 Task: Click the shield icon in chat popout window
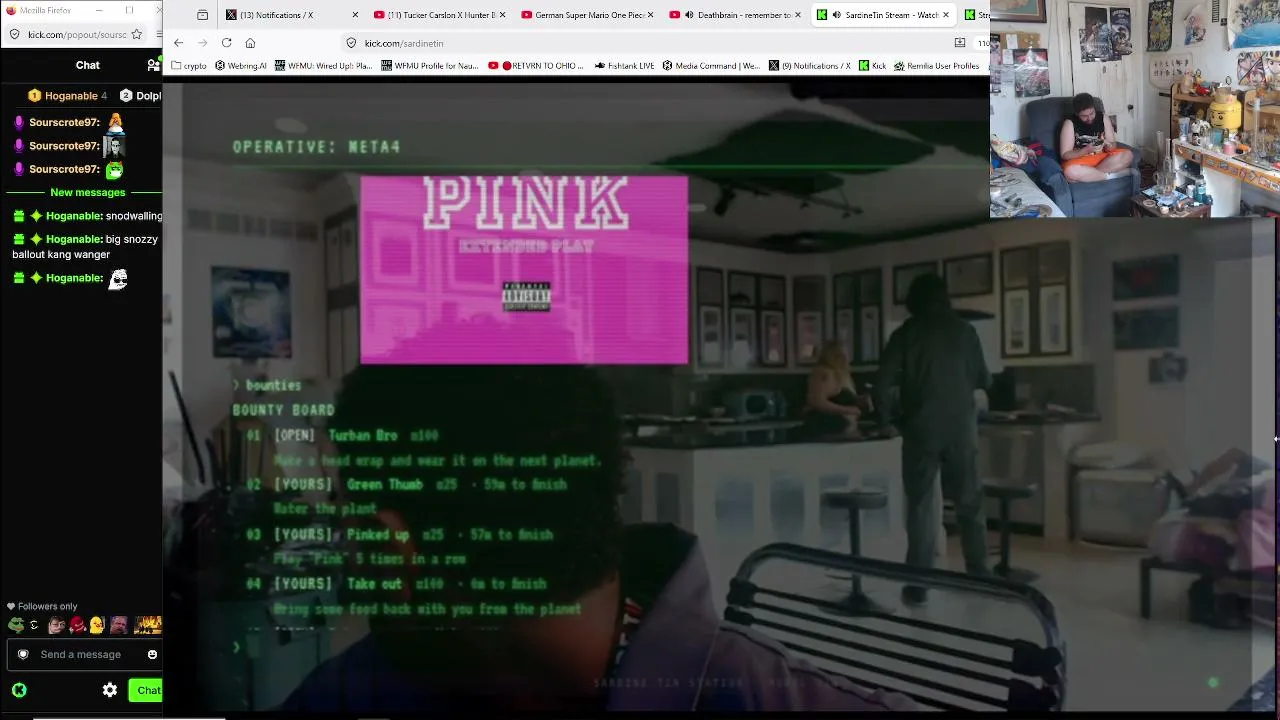pos(14,34)
